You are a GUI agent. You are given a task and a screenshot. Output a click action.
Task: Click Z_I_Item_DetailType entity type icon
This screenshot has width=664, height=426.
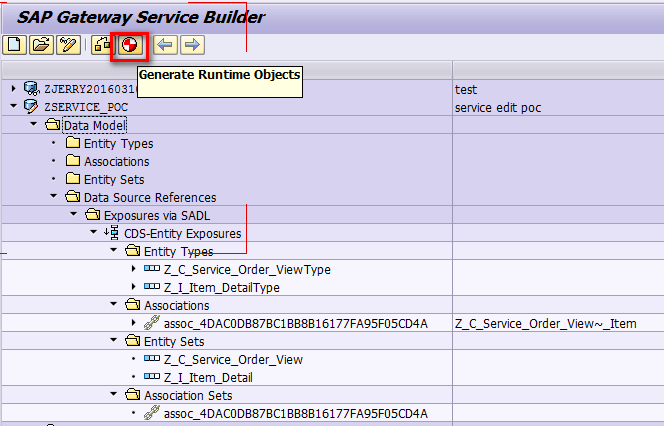click(x=152, y=287)
